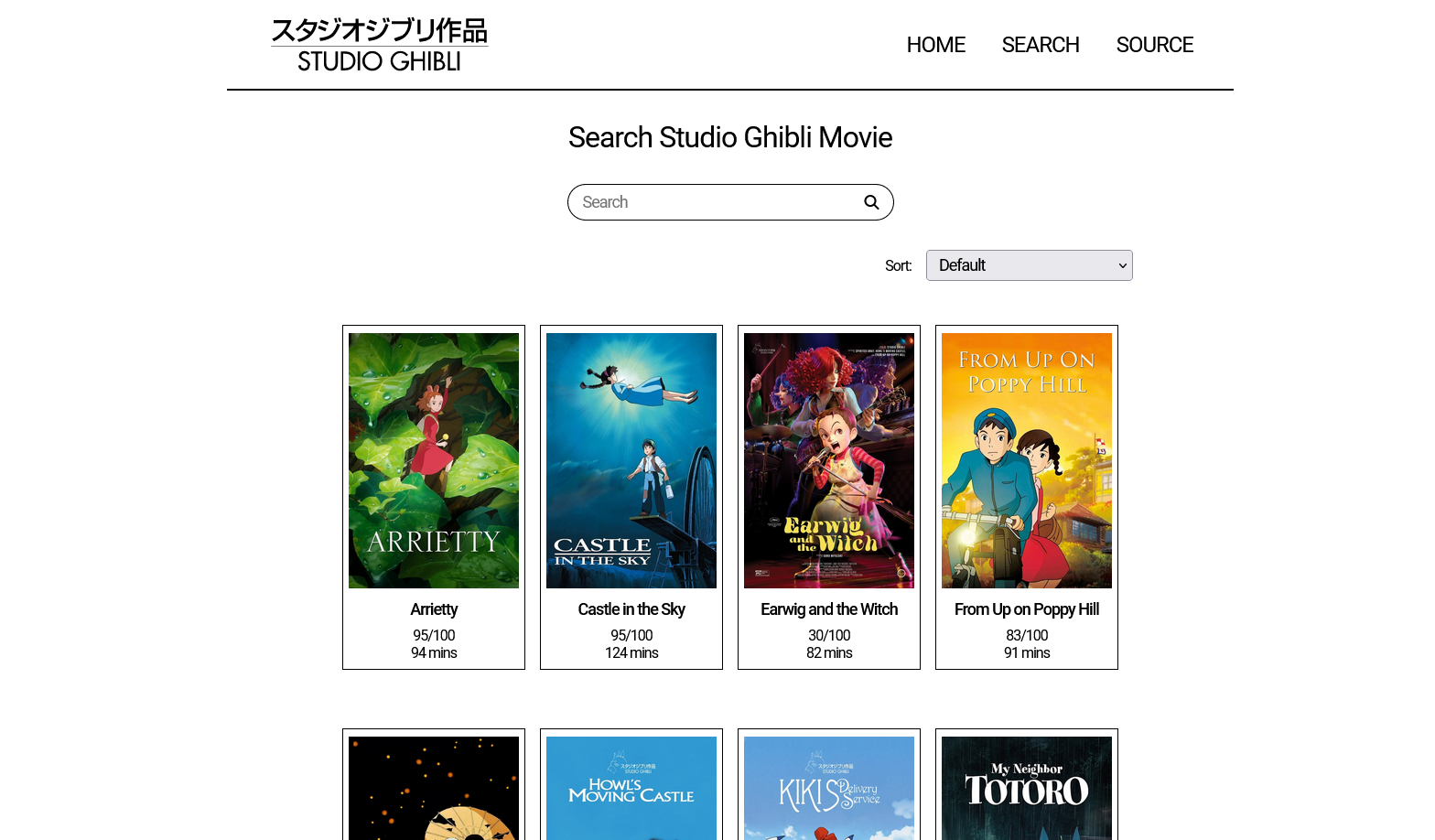Click the Arrietty title text
The image size is (1435, 840).
[434, 609]
